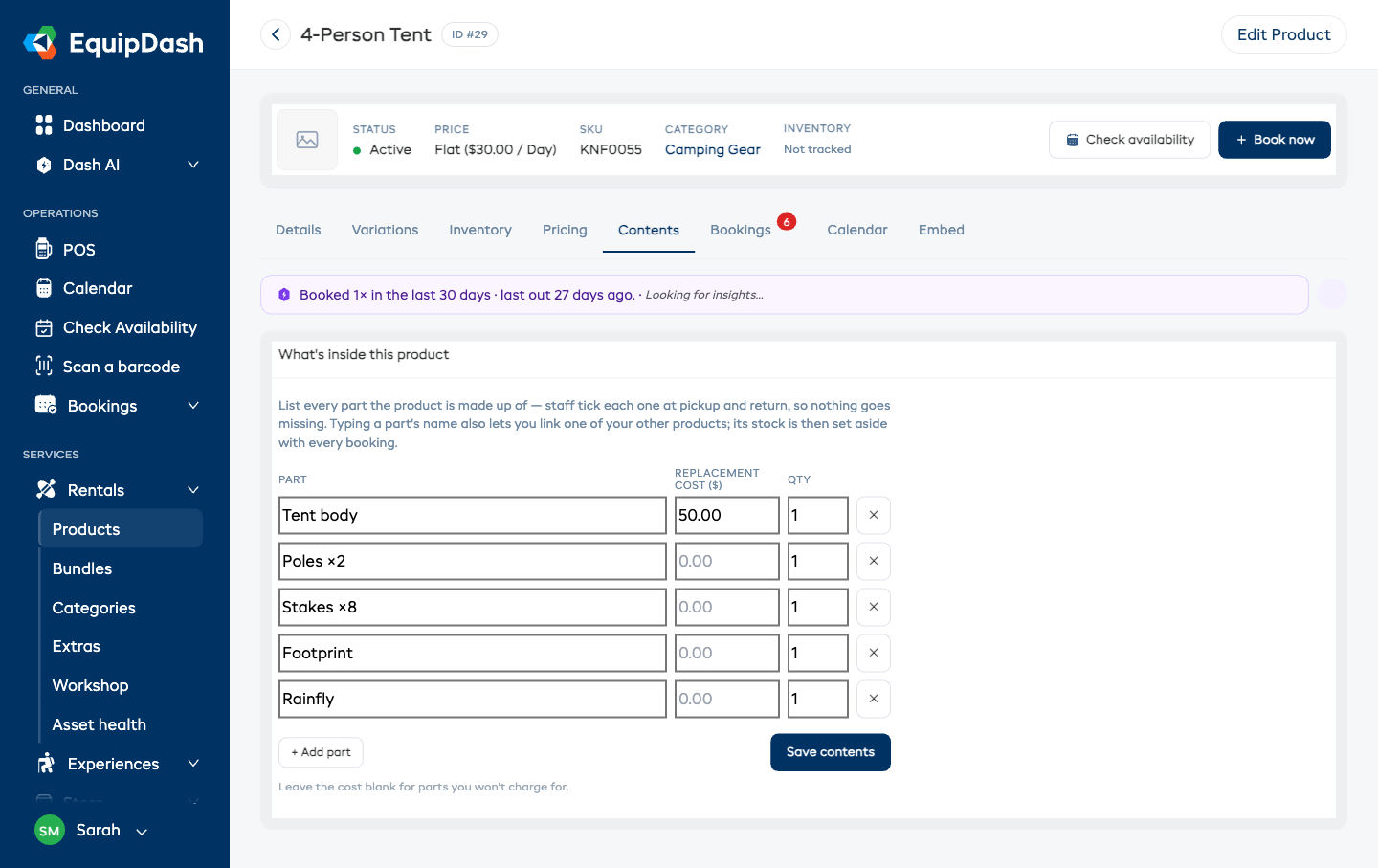Remove the Tent body part row
Screen dimensions: 1378x868
[874, 515]
